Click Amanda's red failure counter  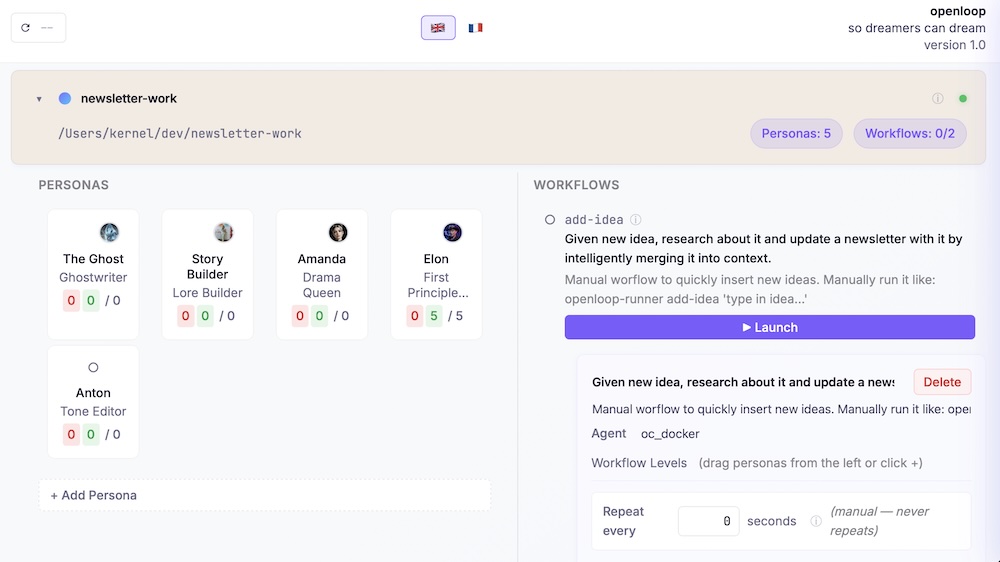[300, 316]
